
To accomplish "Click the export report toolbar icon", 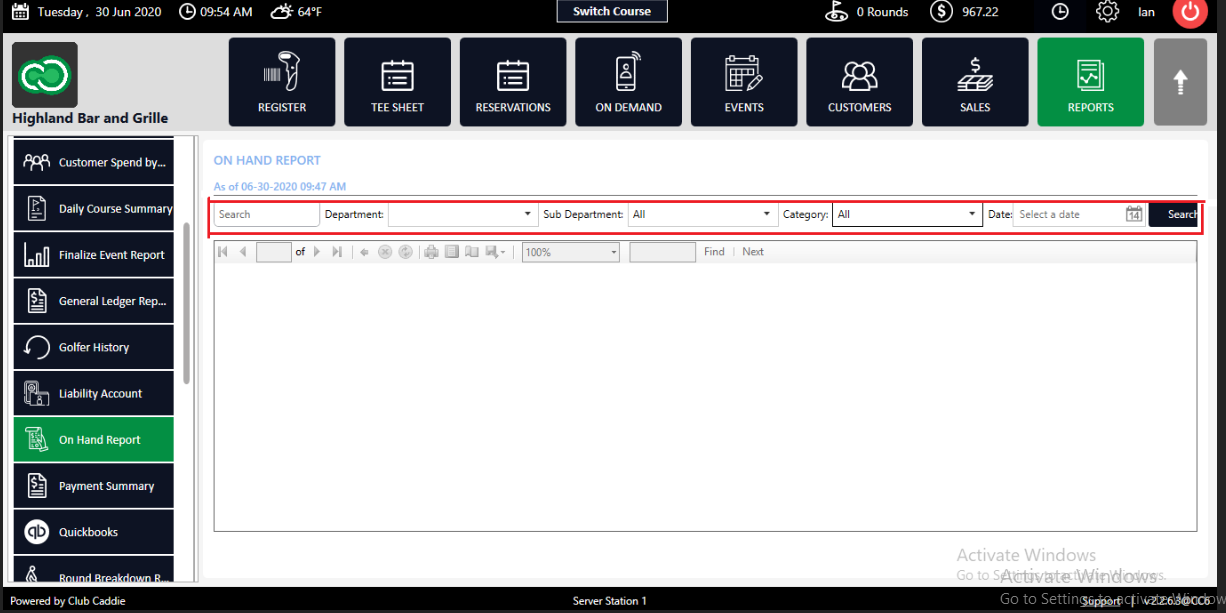I will tap(495, 252).
